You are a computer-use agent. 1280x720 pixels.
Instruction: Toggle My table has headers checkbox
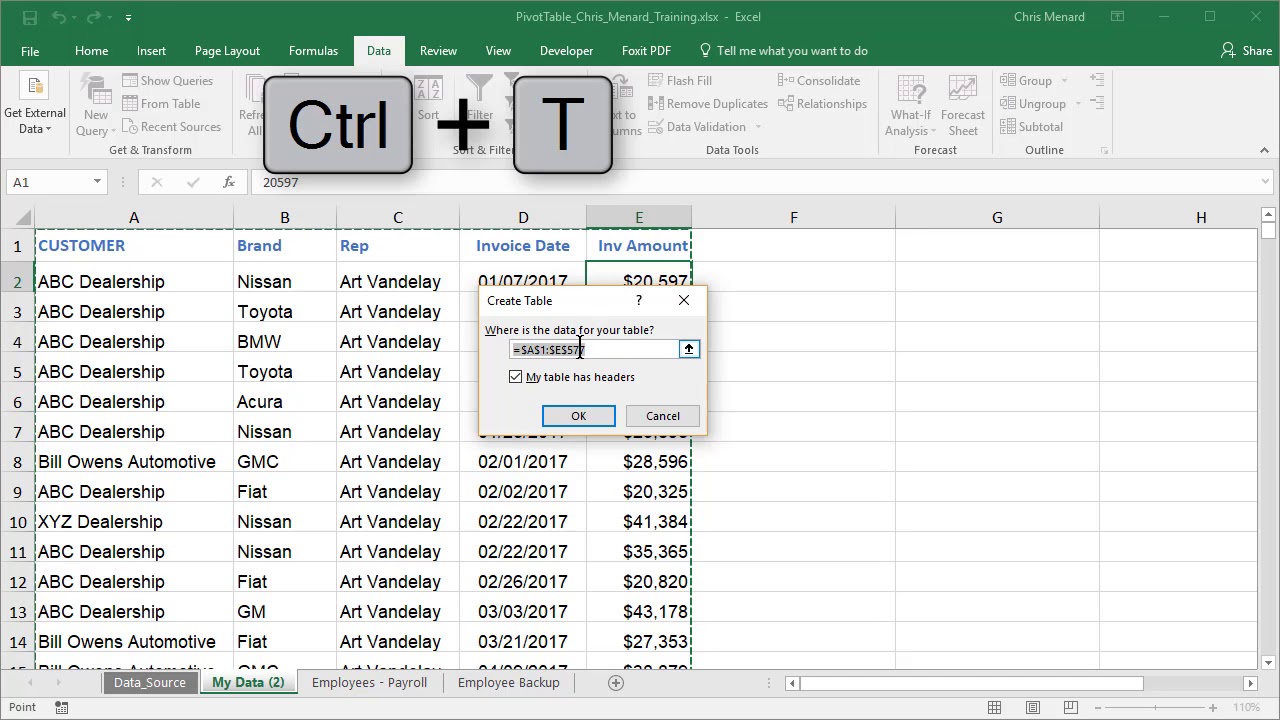pyautogui.click(x=516, y=377)
